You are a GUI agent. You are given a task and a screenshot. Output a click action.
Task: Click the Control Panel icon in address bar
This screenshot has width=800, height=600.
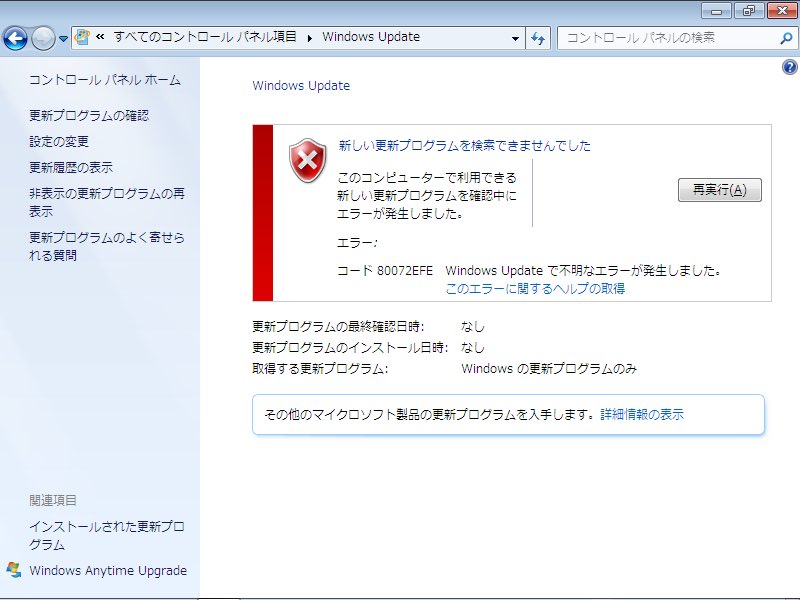(x=82, y=37)
